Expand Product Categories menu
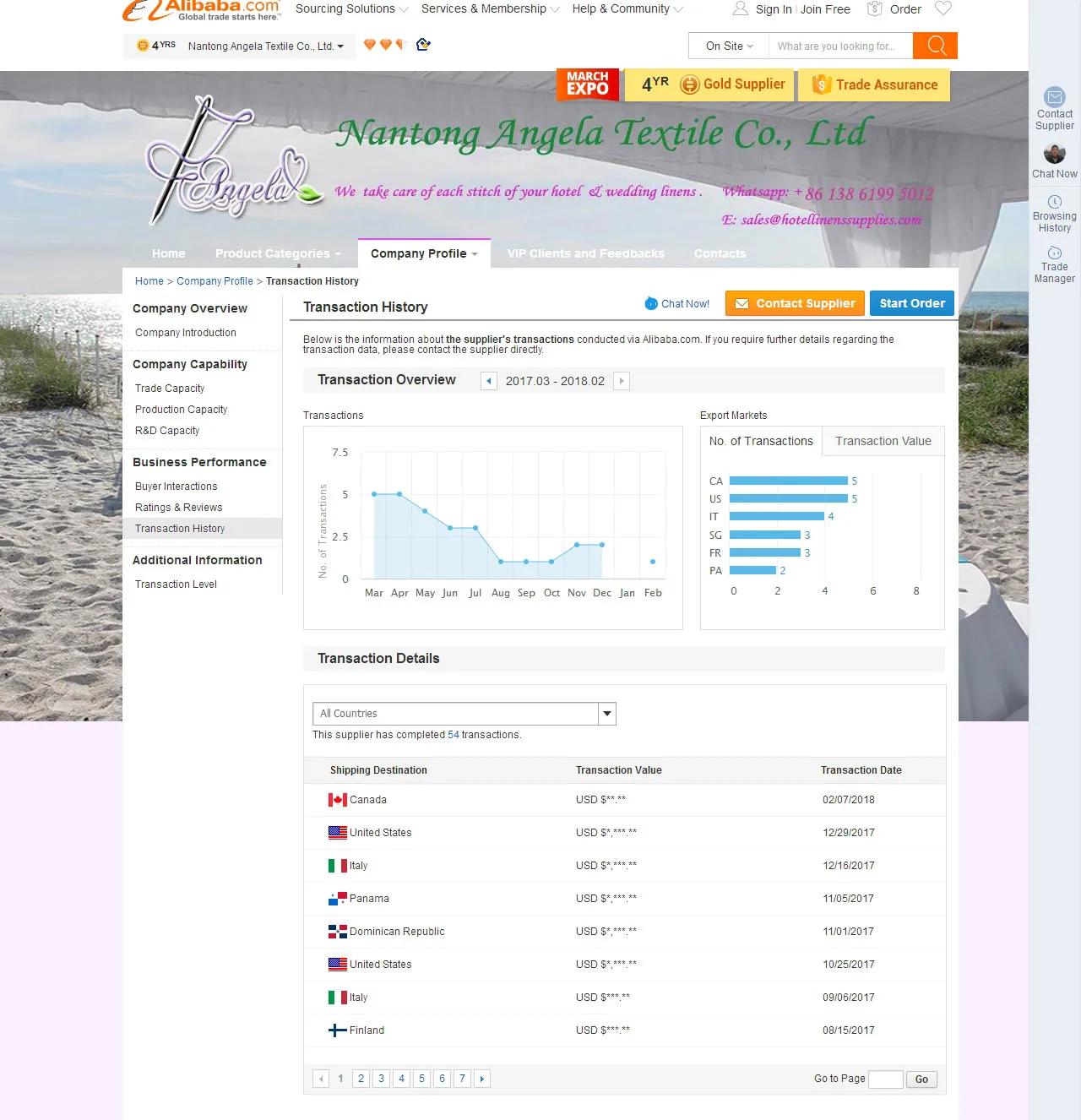Viewport: 1081px width, 1120px height. 278,253
